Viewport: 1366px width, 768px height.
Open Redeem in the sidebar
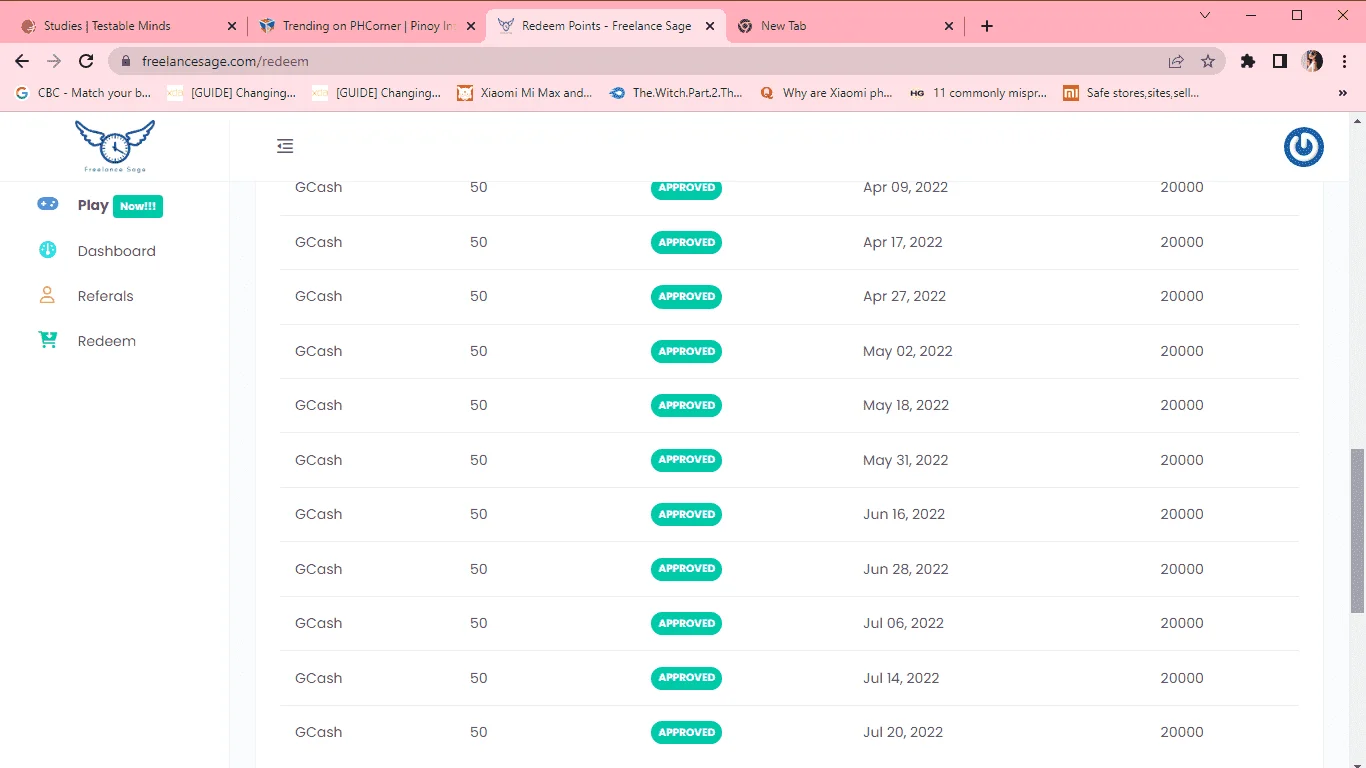(107, 341)
